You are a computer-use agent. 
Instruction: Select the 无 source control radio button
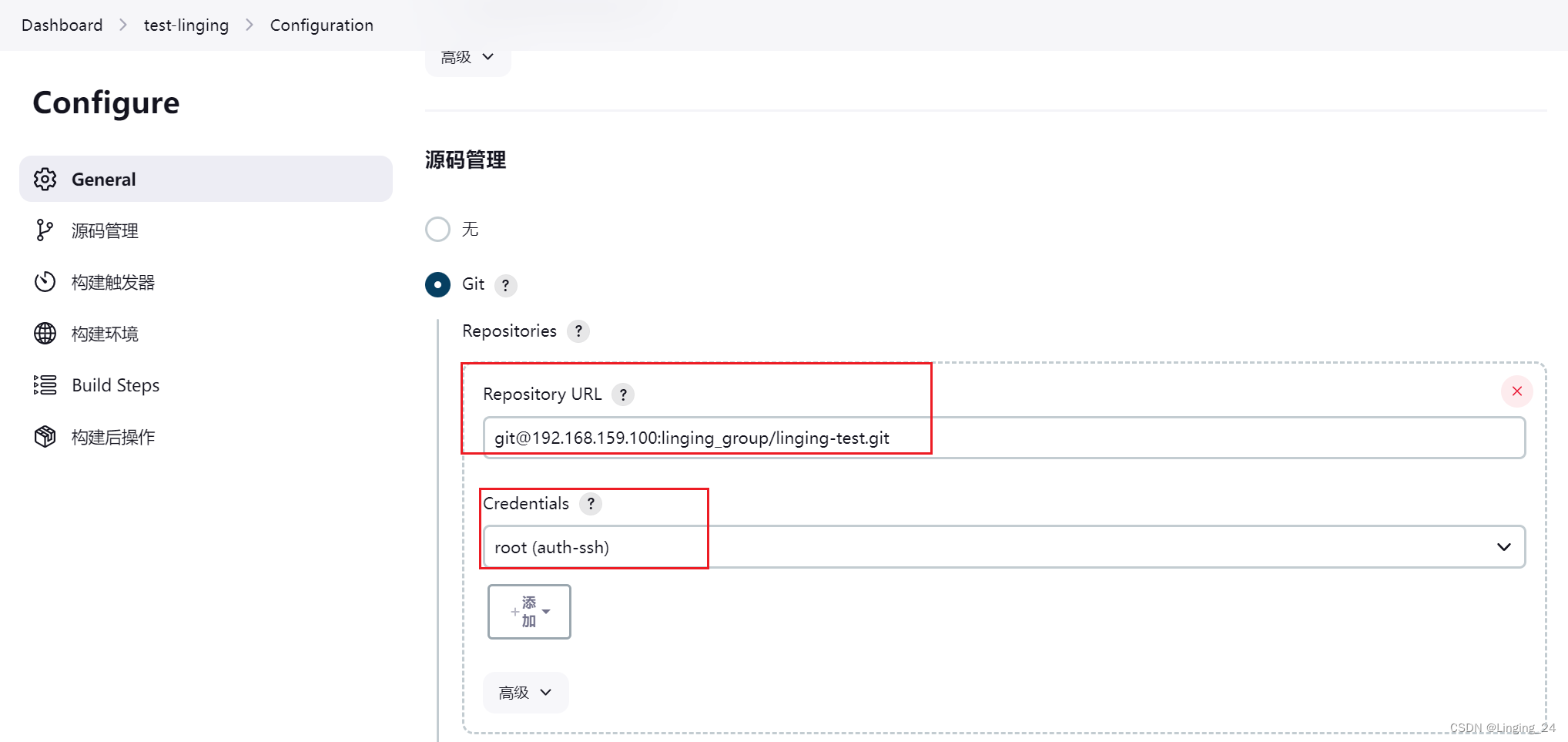point(437,229)
